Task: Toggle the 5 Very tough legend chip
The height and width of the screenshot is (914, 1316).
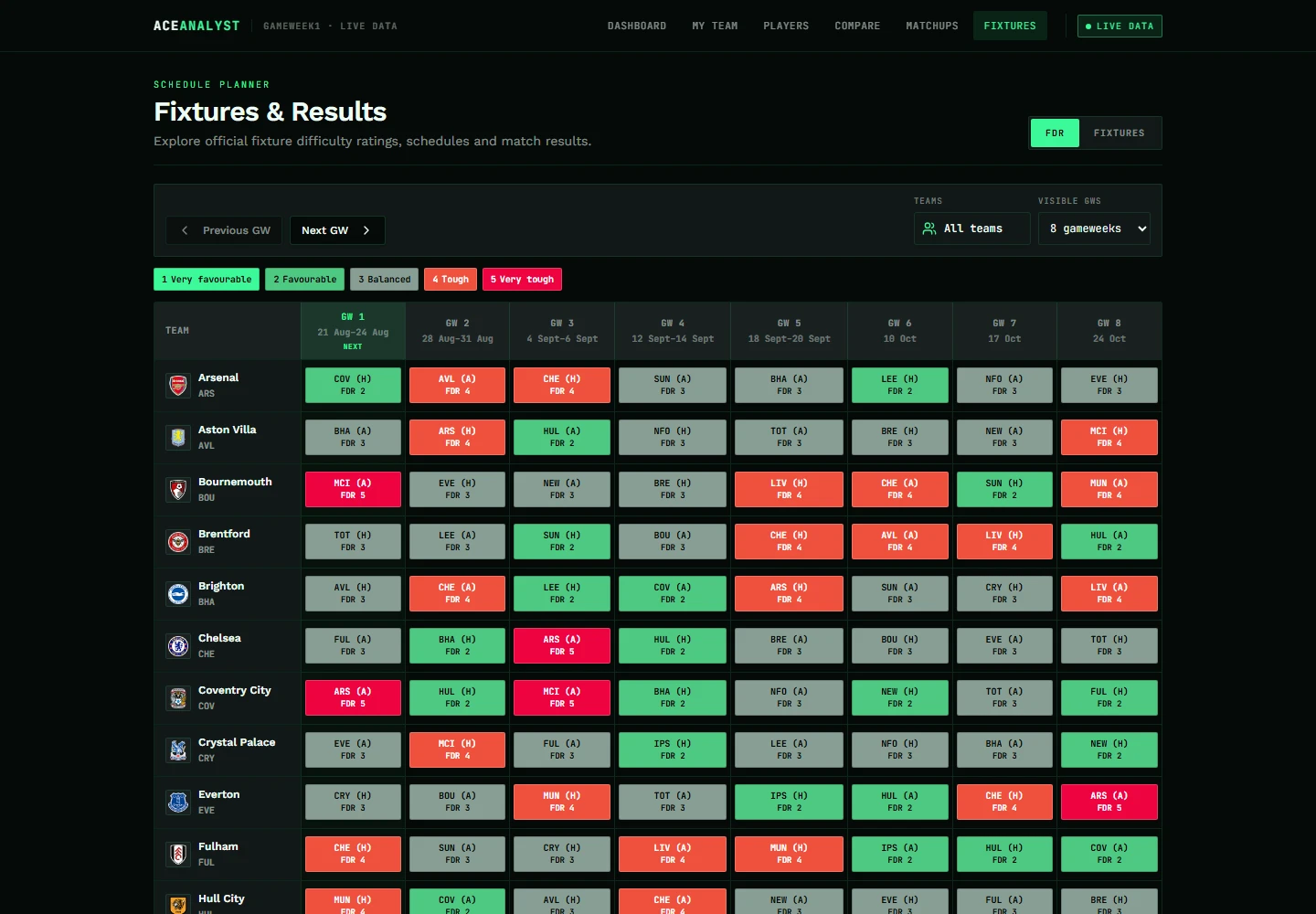Action: coord(522,280)
